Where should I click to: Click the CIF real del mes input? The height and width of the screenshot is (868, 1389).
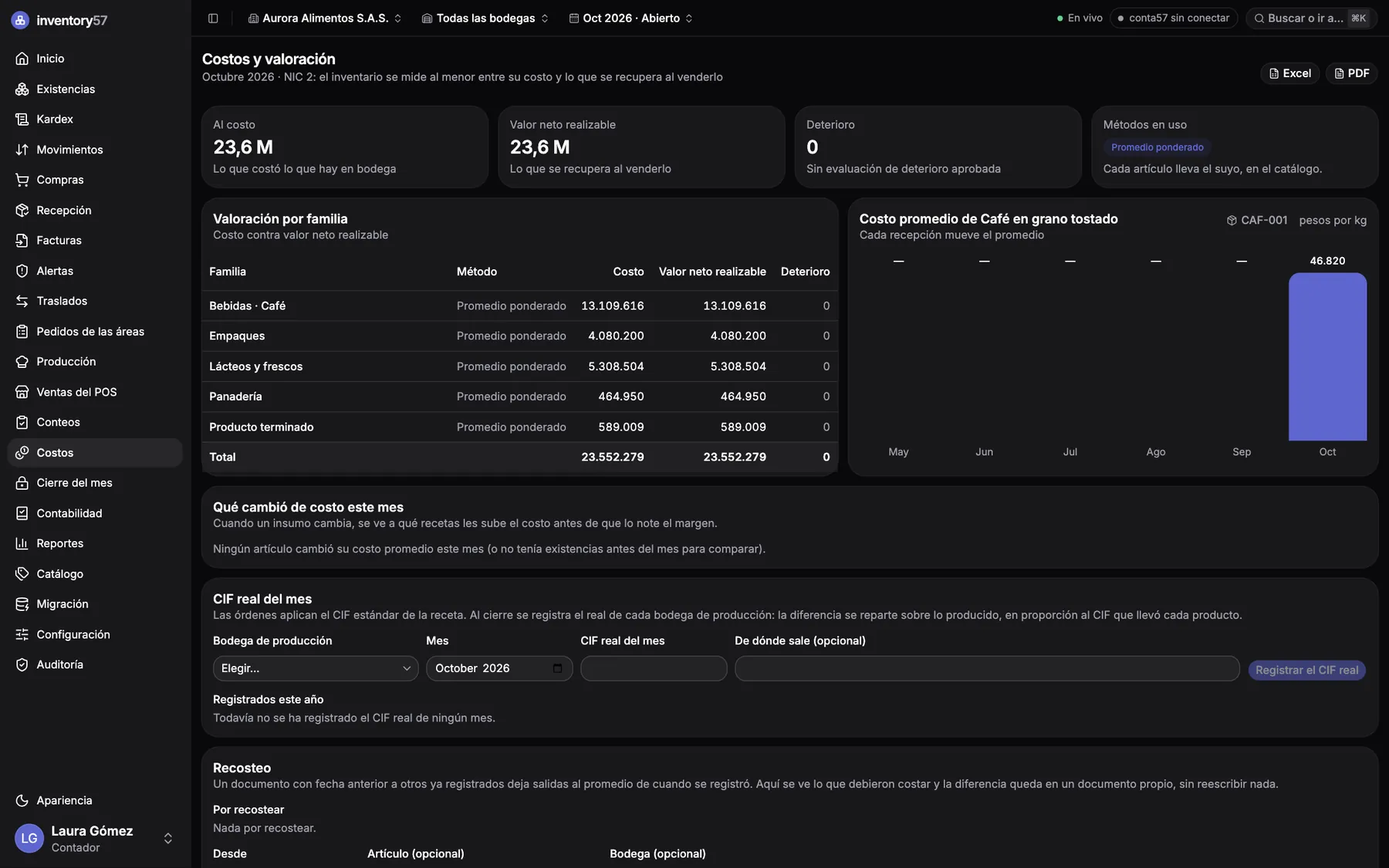click(654, 668)
